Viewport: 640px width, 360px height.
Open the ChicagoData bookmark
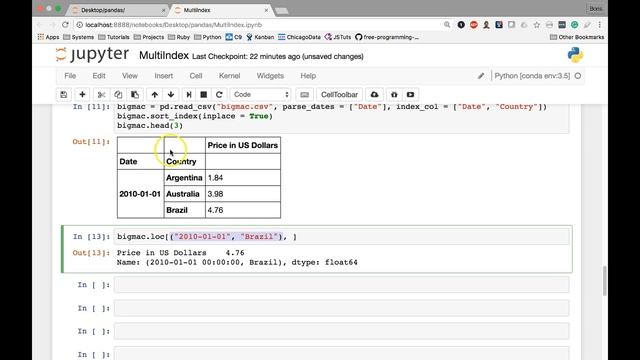pyautogui.click(x=299, y=37)
